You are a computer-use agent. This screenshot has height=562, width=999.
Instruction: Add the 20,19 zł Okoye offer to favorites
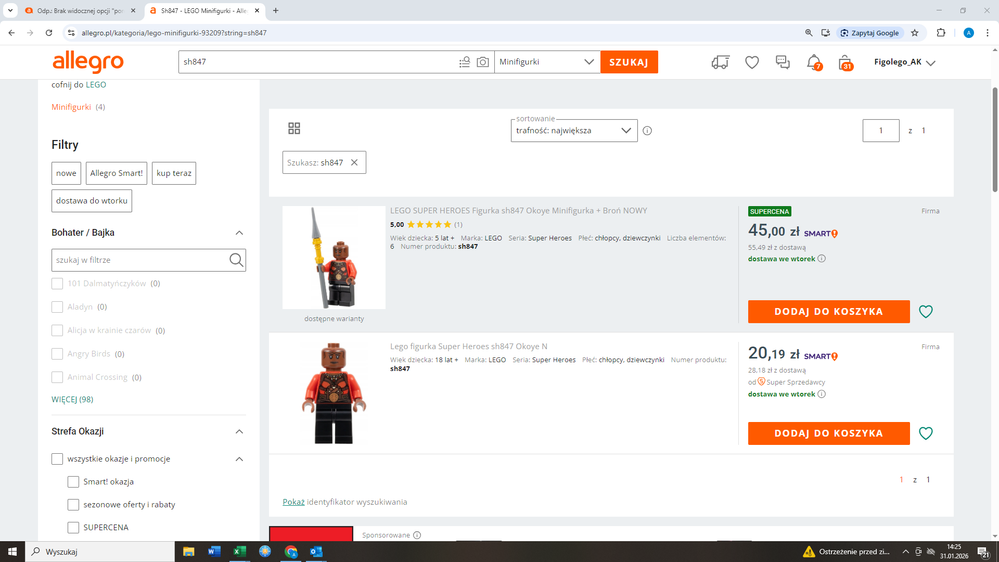pos(926,433)
